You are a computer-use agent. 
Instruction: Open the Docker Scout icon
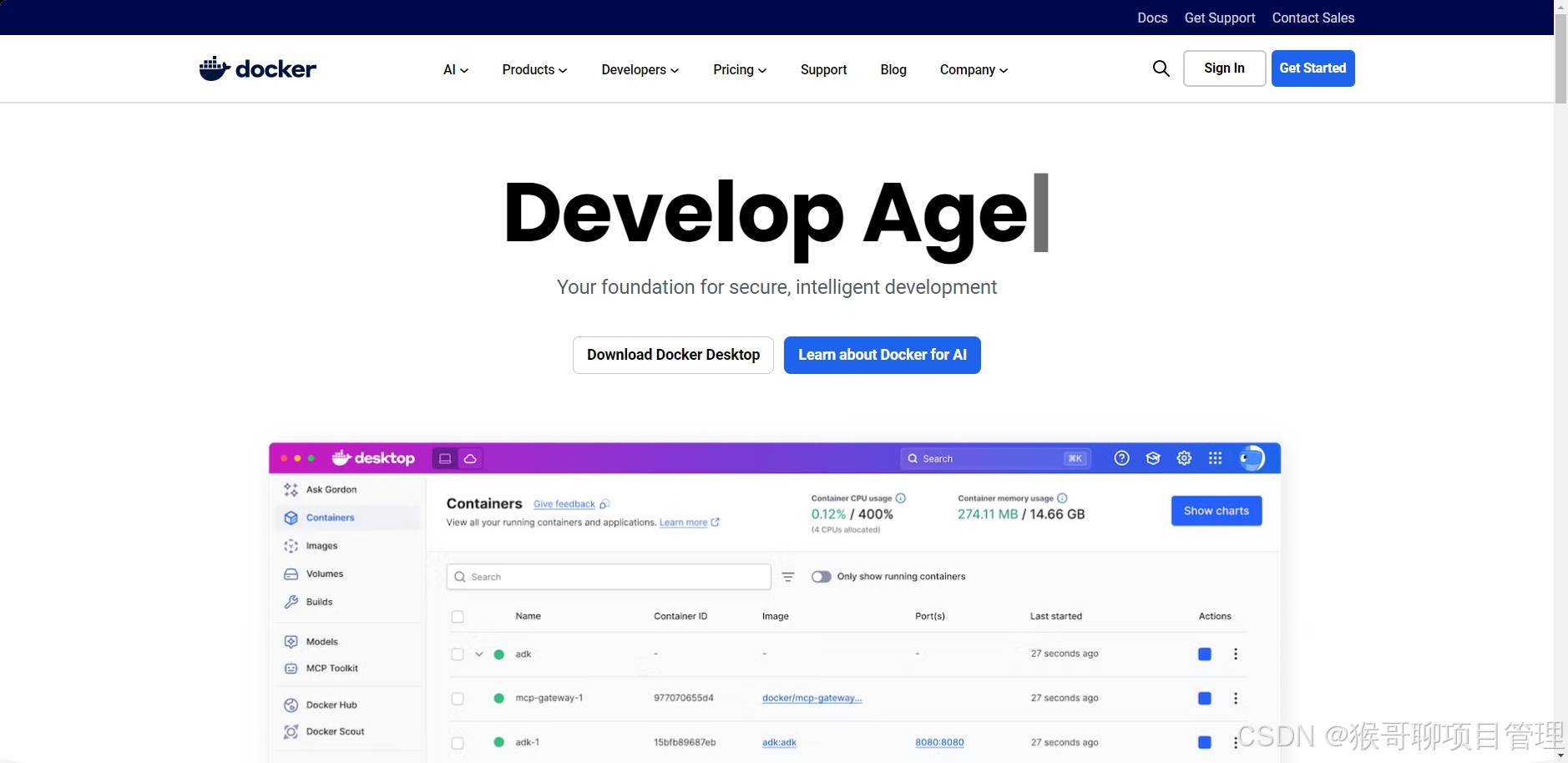click(291, 732)
